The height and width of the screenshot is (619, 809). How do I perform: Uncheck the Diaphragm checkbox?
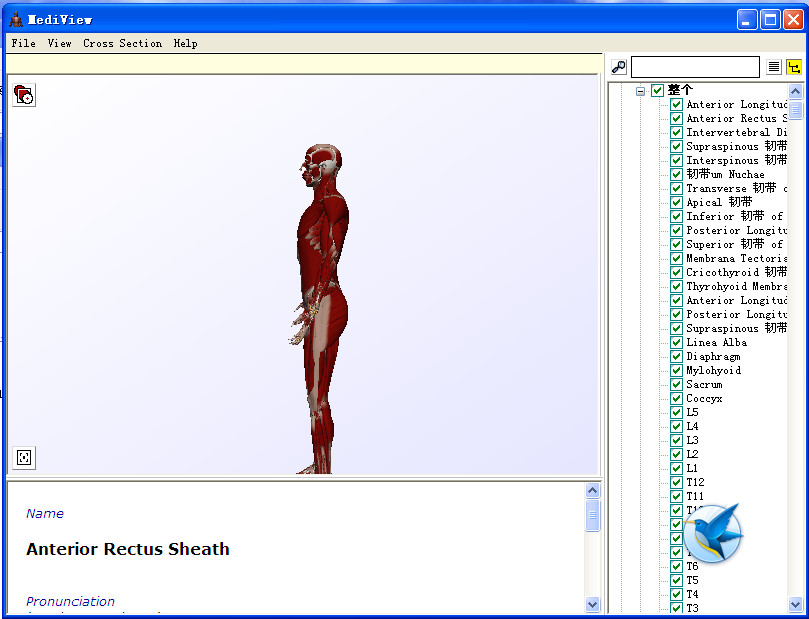click(677, 356)
